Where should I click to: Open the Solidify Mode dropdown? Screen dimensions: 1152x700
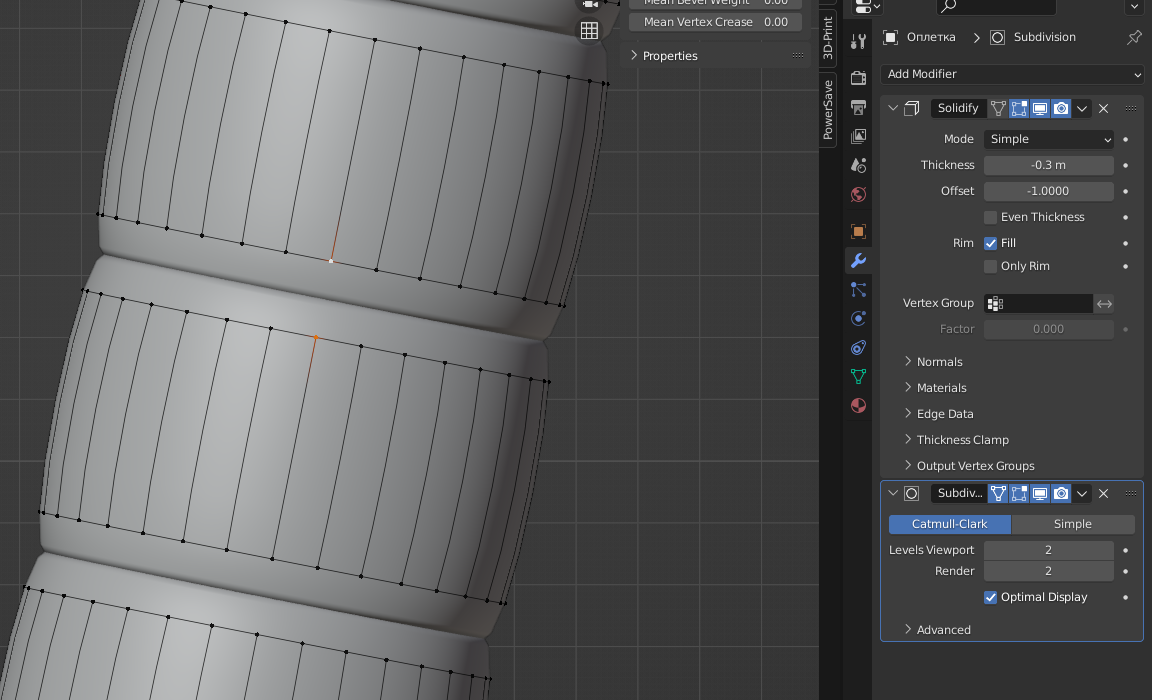[1048, 139]
